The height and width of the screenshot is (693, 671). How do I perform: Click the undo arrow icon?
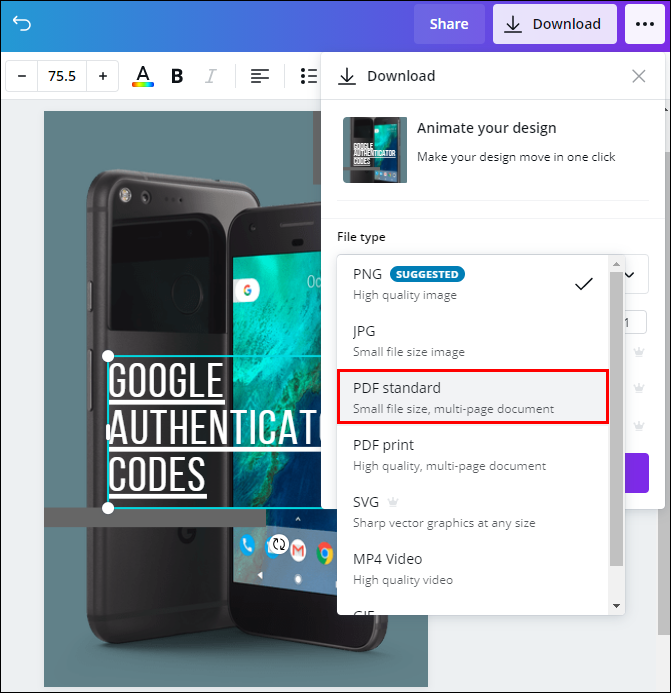[x=22, y=23]
